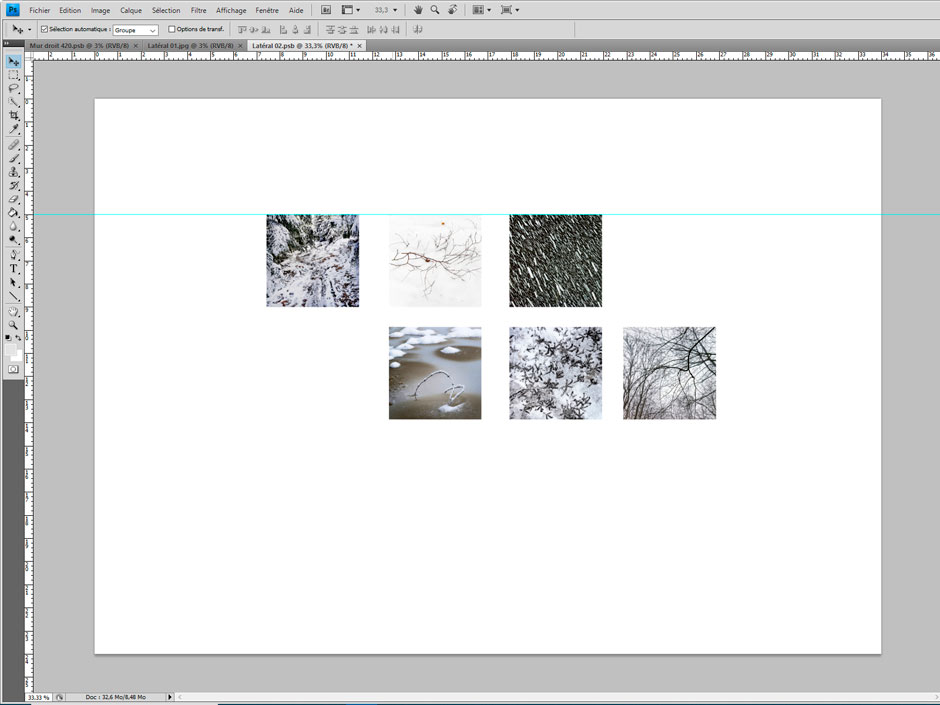This screenshot has width=940, height=705.
Task: Select the Paint Bucket tool
Action: tap(14, 213)
